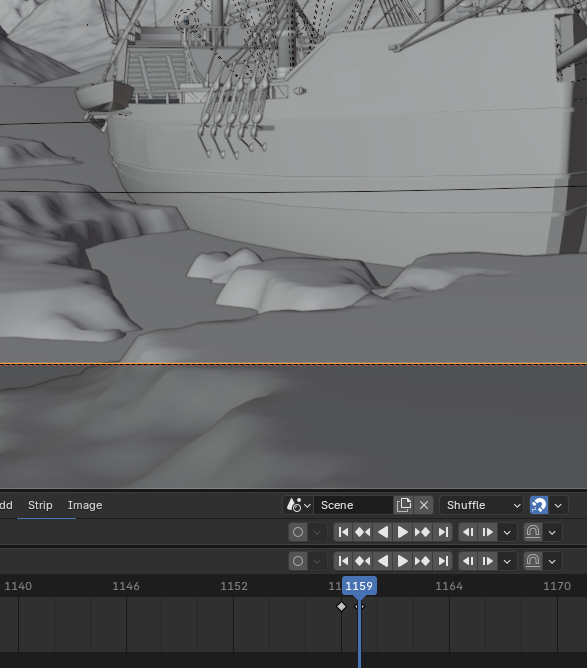Create a new scene copy with the duplicate icon
The height and width of the screenshot is (668, 587).
click(403, 505)
